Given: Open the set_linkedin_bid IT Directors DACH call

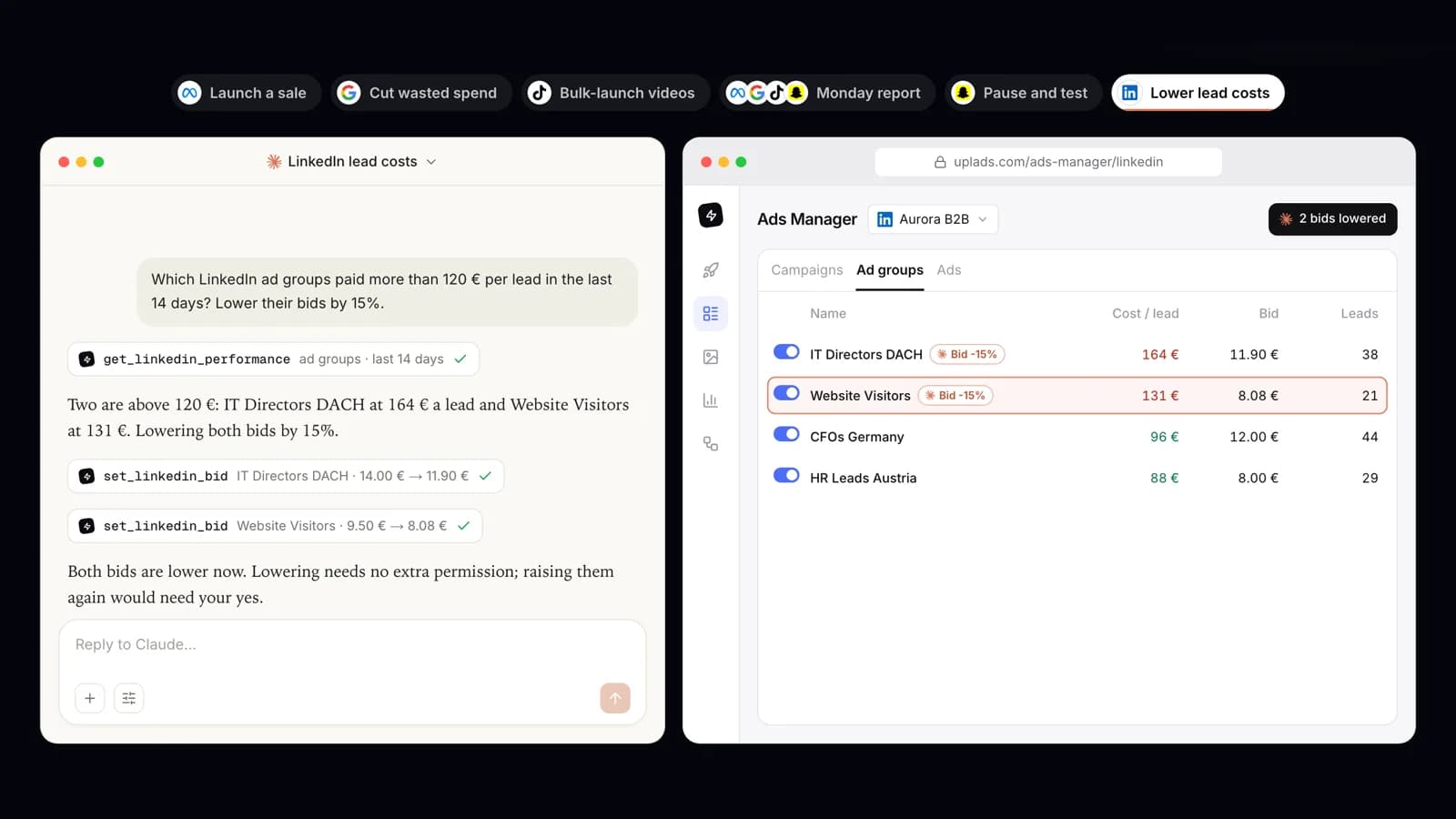Looking at the screenshot, I should 286,476.
